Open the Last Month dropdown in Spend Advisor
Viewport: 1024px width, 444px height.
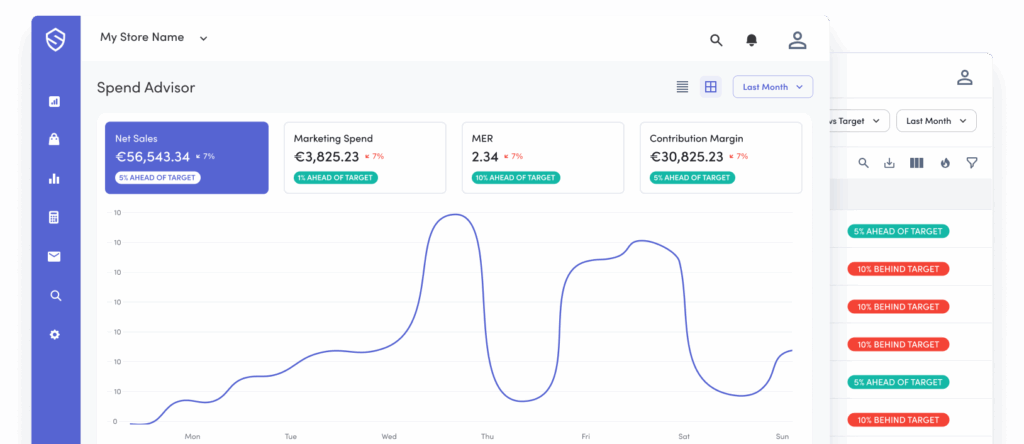tap(772, 87)
